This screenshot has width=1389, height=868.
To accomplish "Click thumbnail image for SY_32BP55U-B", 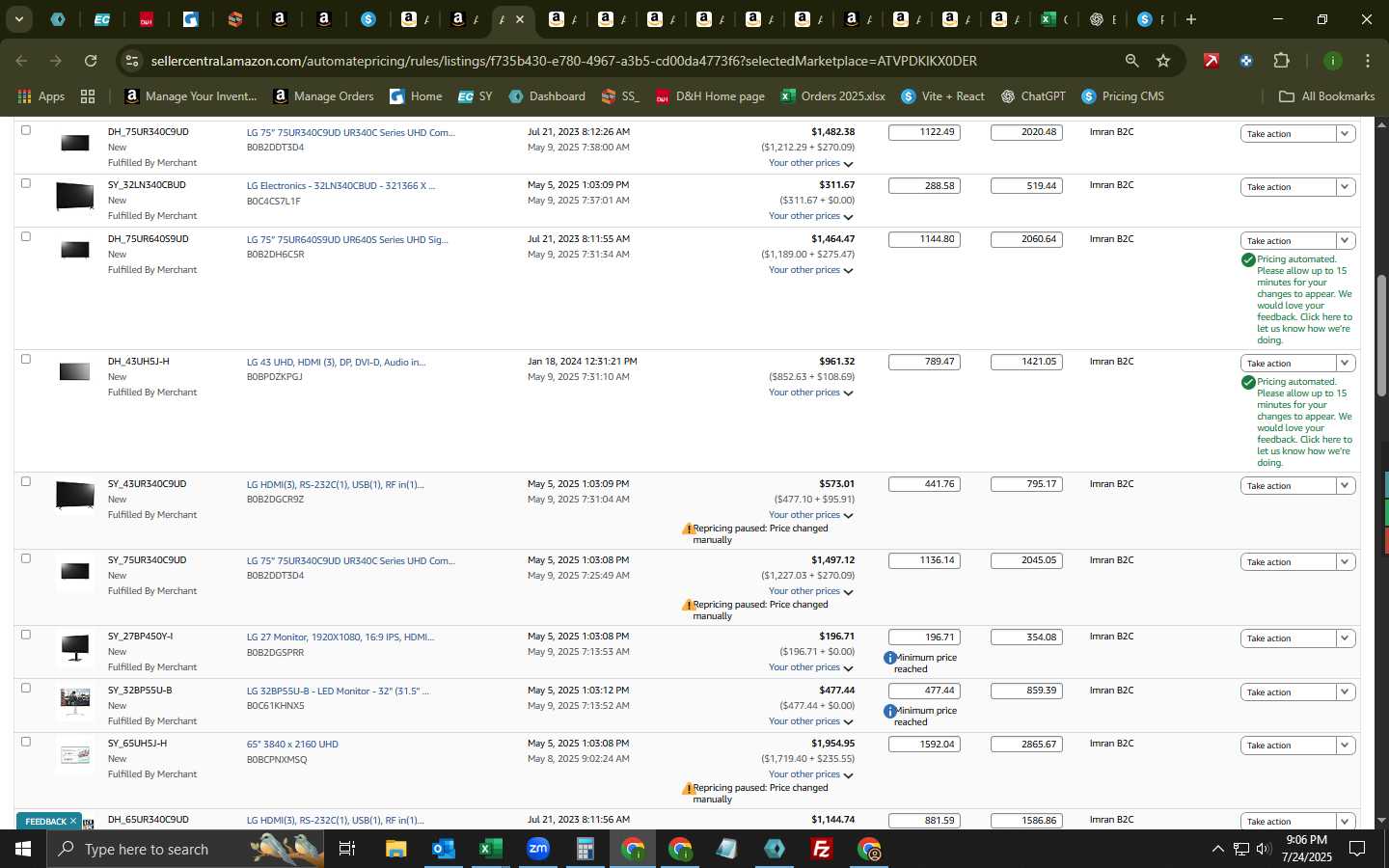I will click(75, 700).
